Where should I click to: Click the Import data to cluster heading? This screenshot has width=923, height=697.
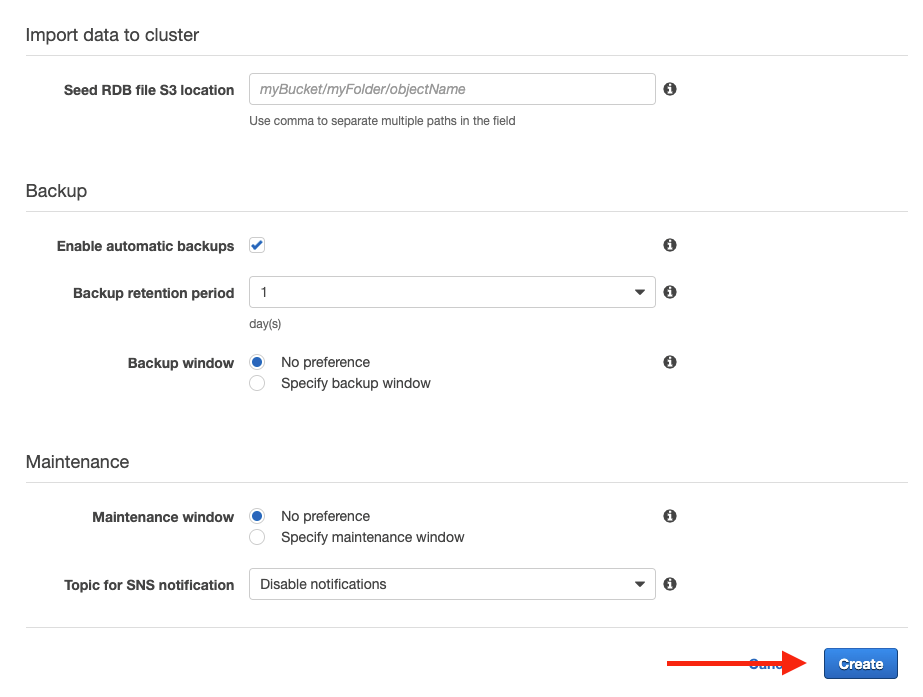(x=112, y=35)
